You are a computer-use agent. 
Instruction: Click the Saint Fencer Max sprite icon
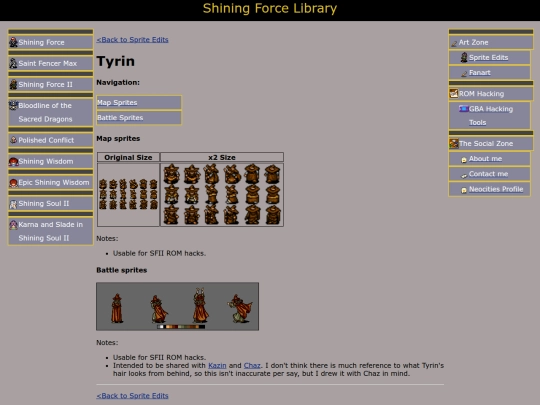click(13, 63)
